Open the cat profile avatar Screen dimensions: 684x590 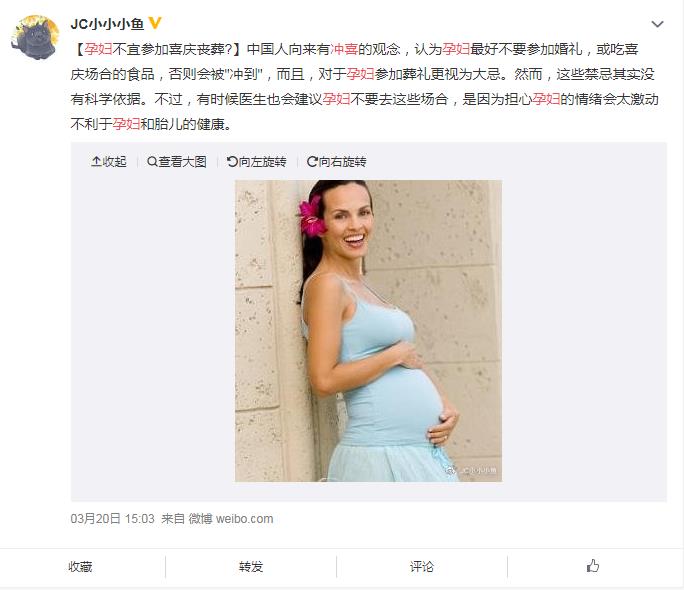click(35, 37)
